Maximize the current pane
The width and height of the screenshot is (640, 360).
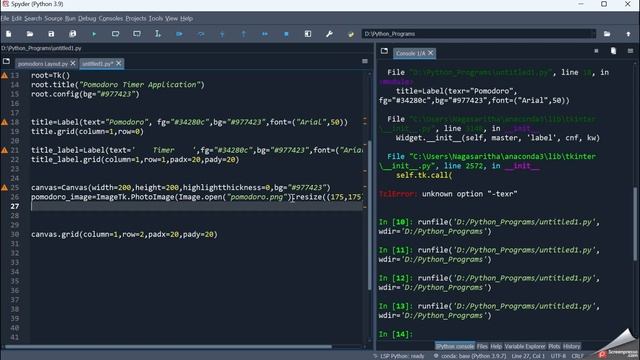tap(308, 34)
